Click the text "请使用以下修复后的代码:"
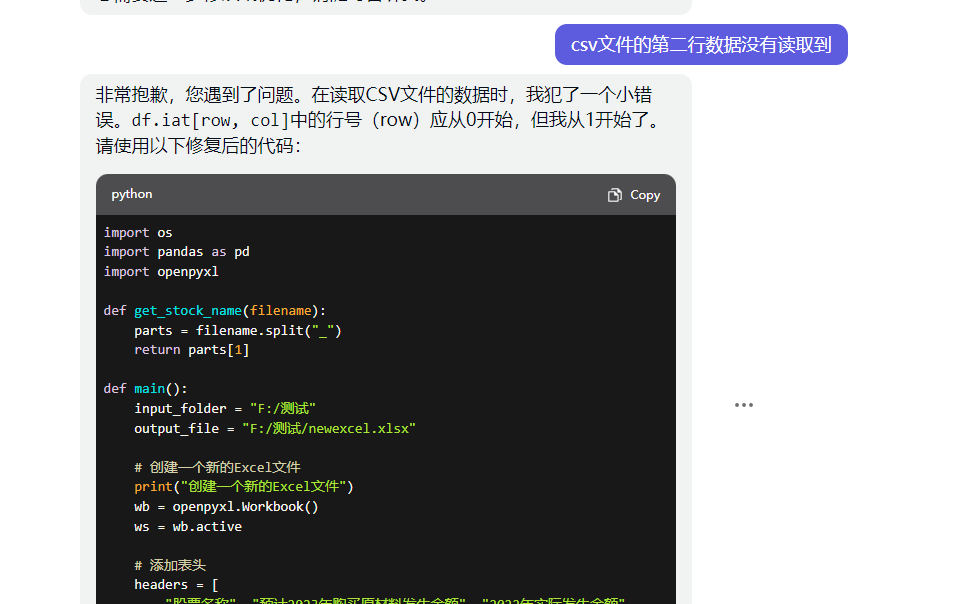The height and width of the screenshot is (604, 975). 198,146
